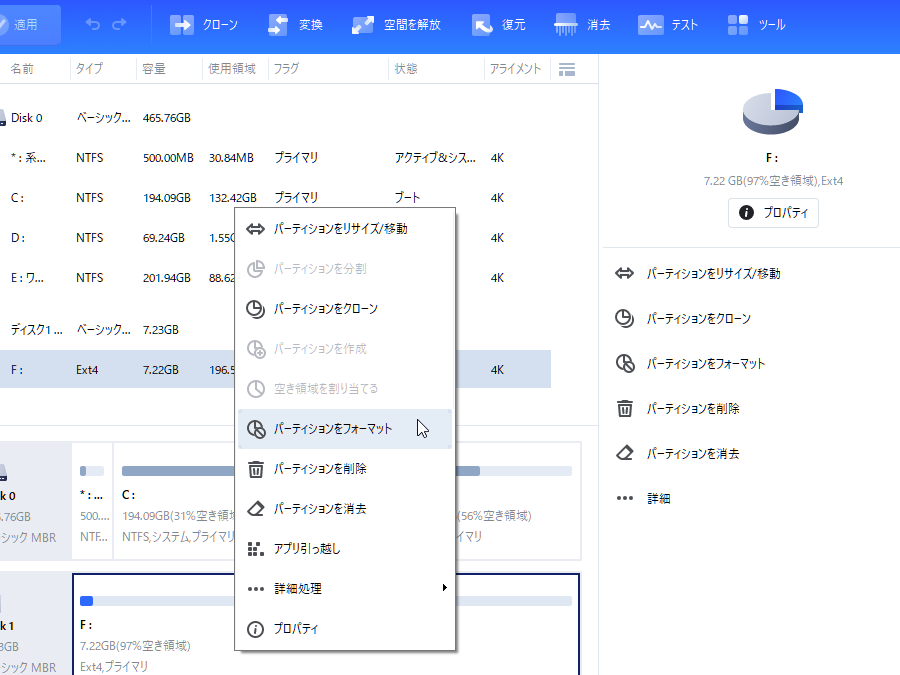Viewport: 900px width, 675px height.
Task: Click the クローン icon in top toolbar
Action: [x=182, y=25]
